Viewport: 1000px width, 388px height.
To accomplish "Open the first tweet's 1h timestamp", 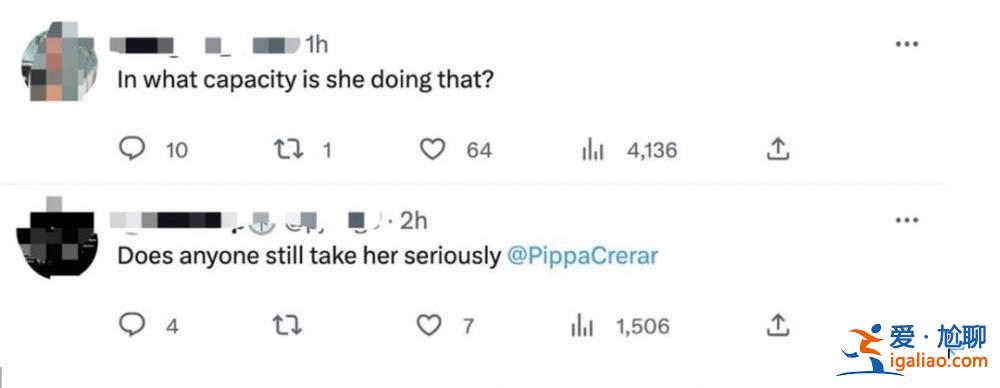I will click(316, 44).
